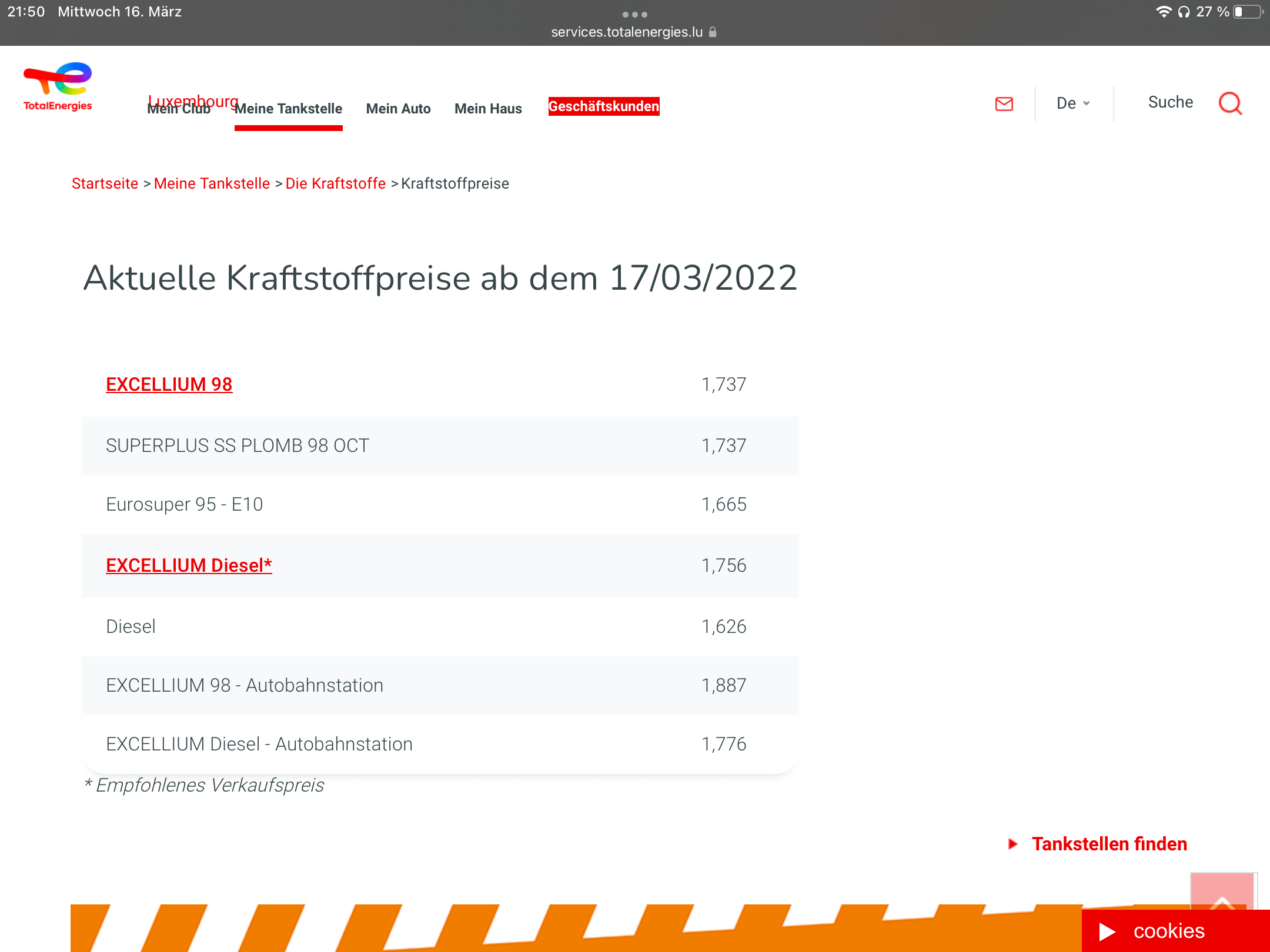Click the red search magnifier icon
Viewport: 1270px width, 952px height.
tap(1230, 103)
